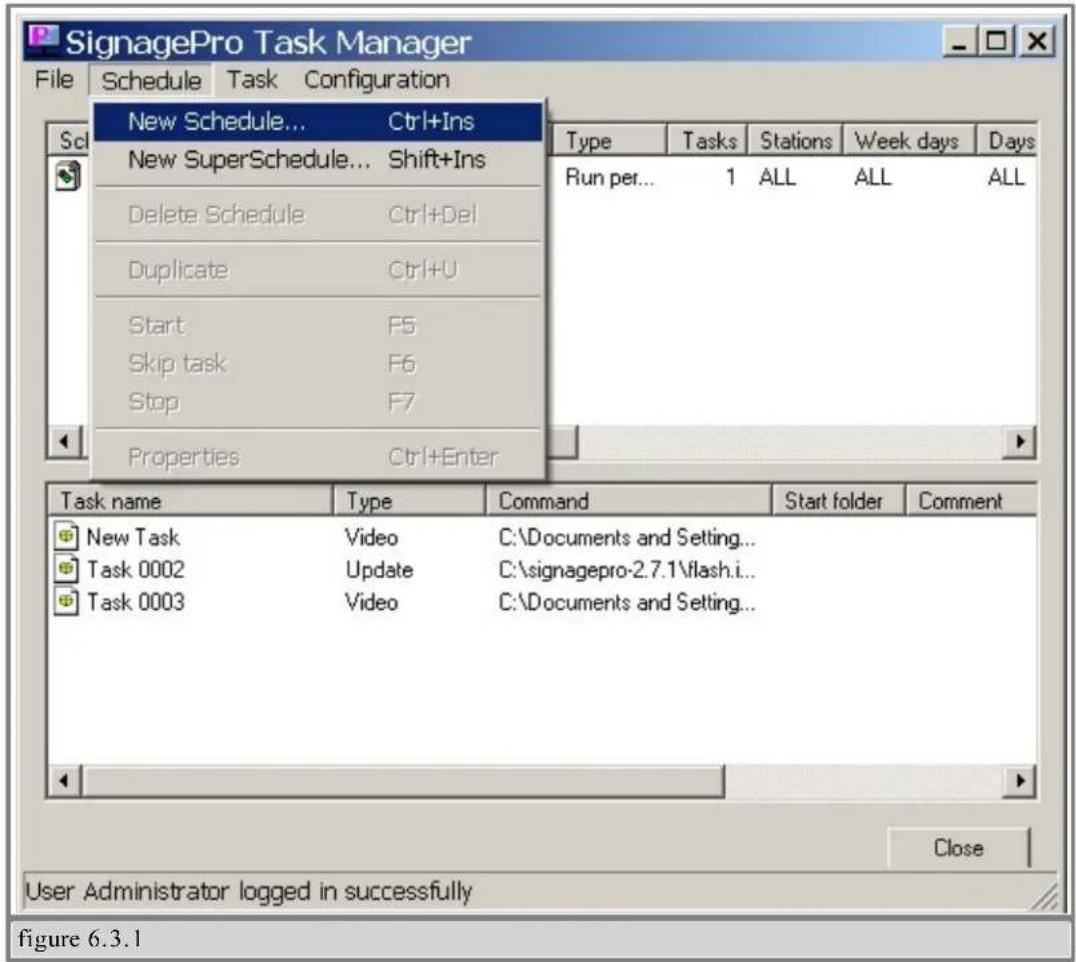Select the Task 0002 name
1076x962 pixels.
tap(135, 570)
